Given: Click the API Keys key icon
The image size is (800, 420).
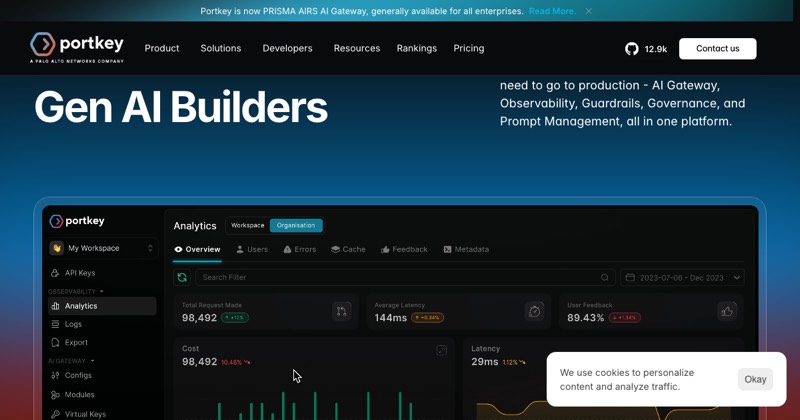Looking at the screenshot, I should [55, 273].
